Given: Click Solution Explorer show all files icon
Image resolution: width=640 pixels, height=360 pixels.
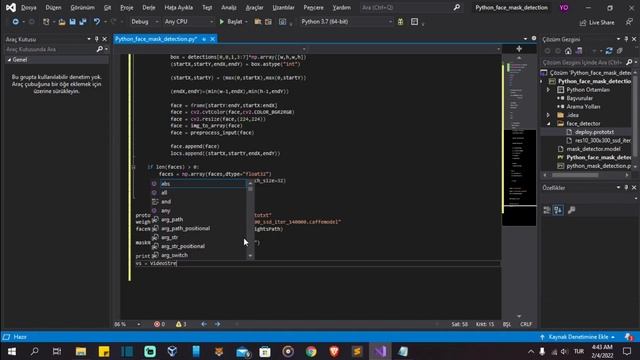Looking at the screenshot, I should pos(620,51).
